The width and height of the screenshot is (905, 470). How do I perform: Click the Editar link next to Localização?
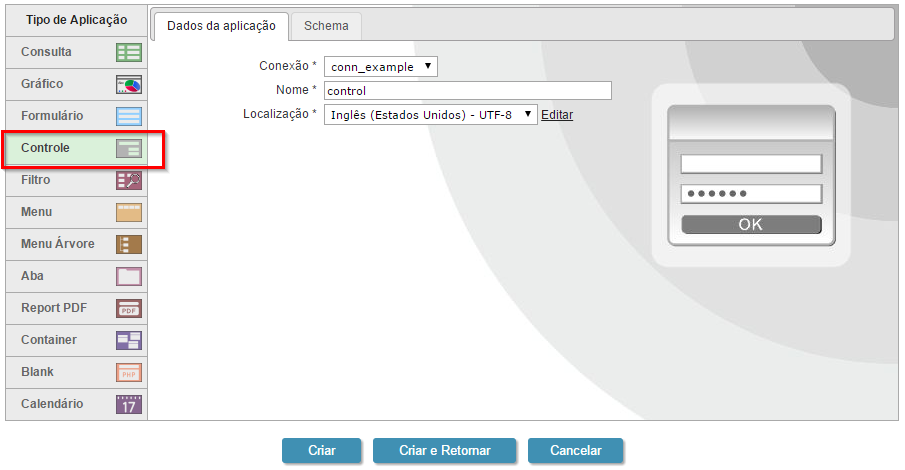(557, 115)
